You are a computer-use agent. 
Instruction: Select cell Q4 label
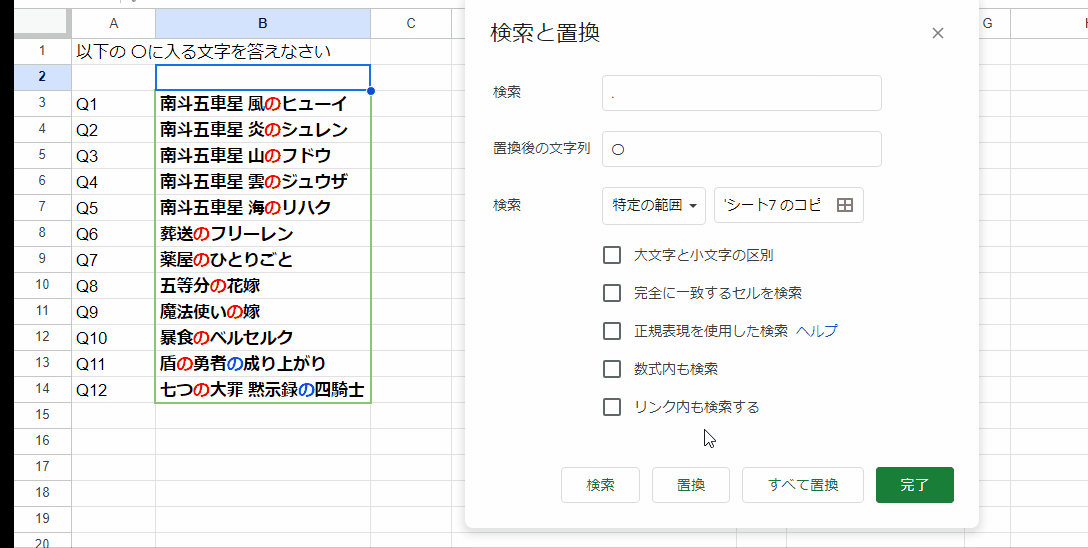pyautogui.click(x=113, y=182)
